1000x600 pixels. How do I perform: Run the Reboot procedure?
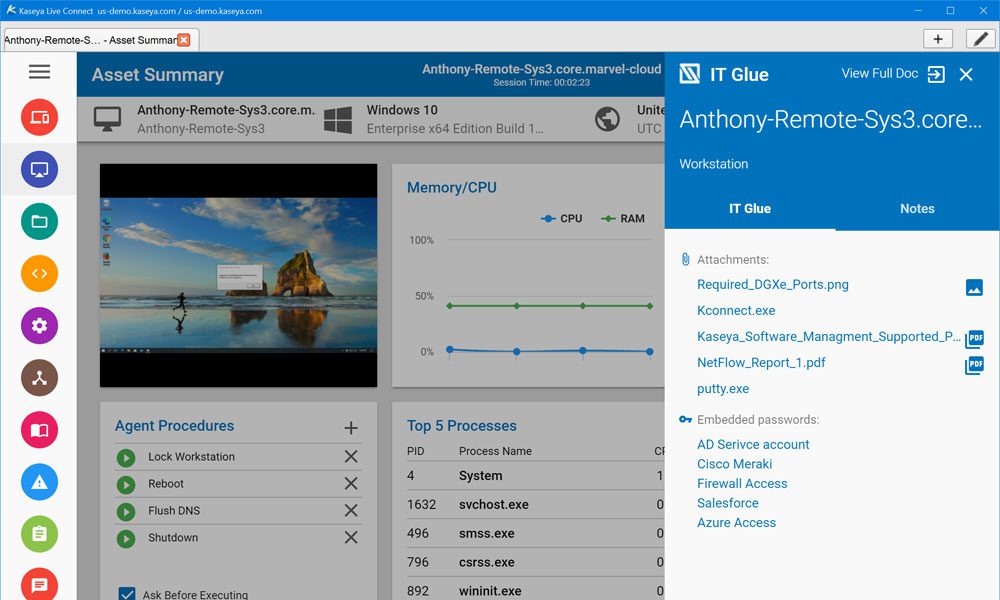(126, 485)
